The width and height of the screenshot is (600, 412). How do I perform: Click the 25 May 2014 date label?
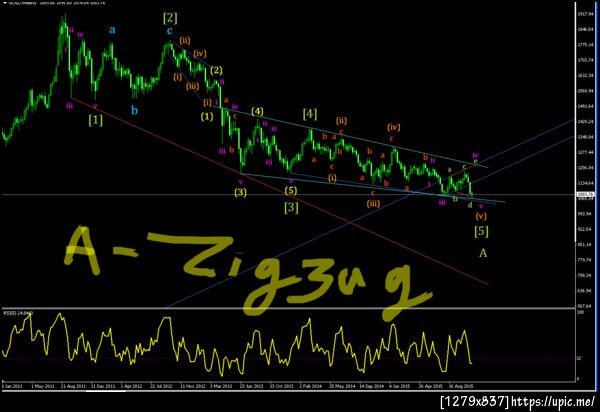coord(342,386)
